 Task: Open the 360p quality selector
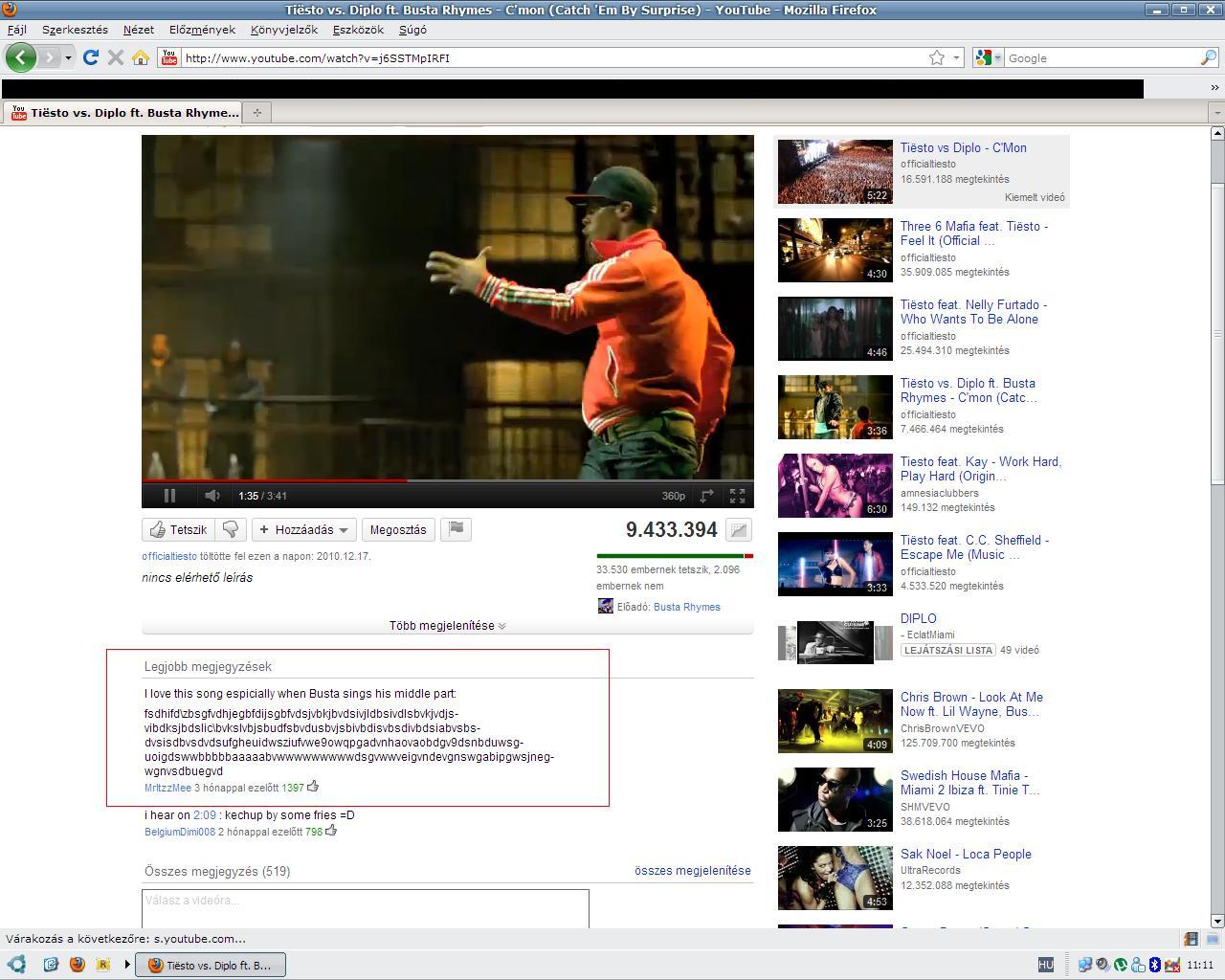673,496
